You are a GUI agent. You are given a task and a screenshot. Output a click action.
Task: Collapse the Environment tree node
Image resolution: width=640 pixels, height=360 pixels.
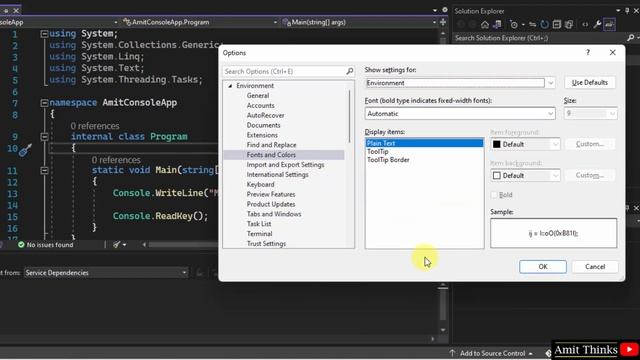tap(230, 86)
